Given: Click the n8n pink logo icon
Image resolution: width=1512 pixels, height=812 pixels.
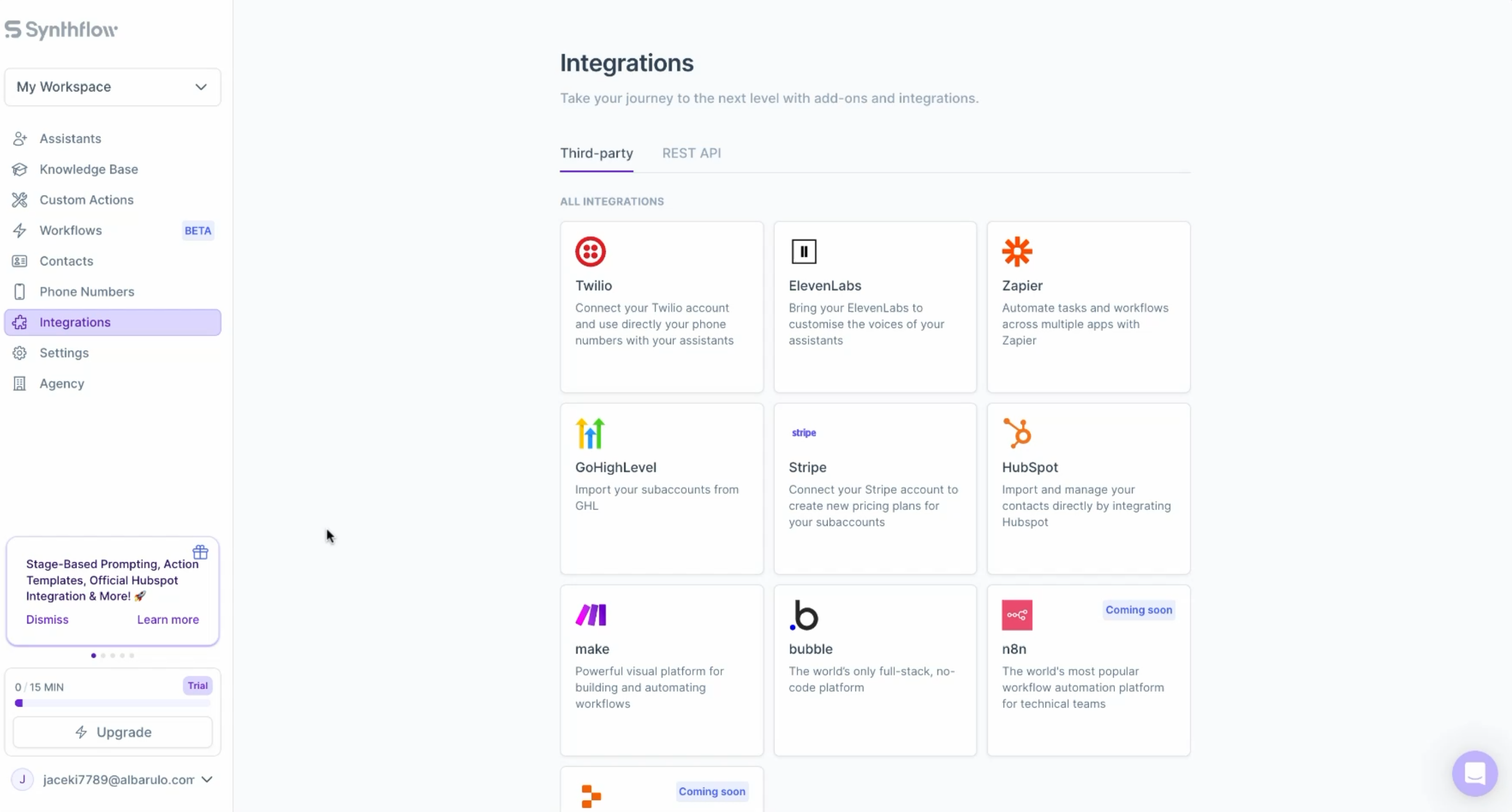Looking at the screenshot, I should (1017, 615).
